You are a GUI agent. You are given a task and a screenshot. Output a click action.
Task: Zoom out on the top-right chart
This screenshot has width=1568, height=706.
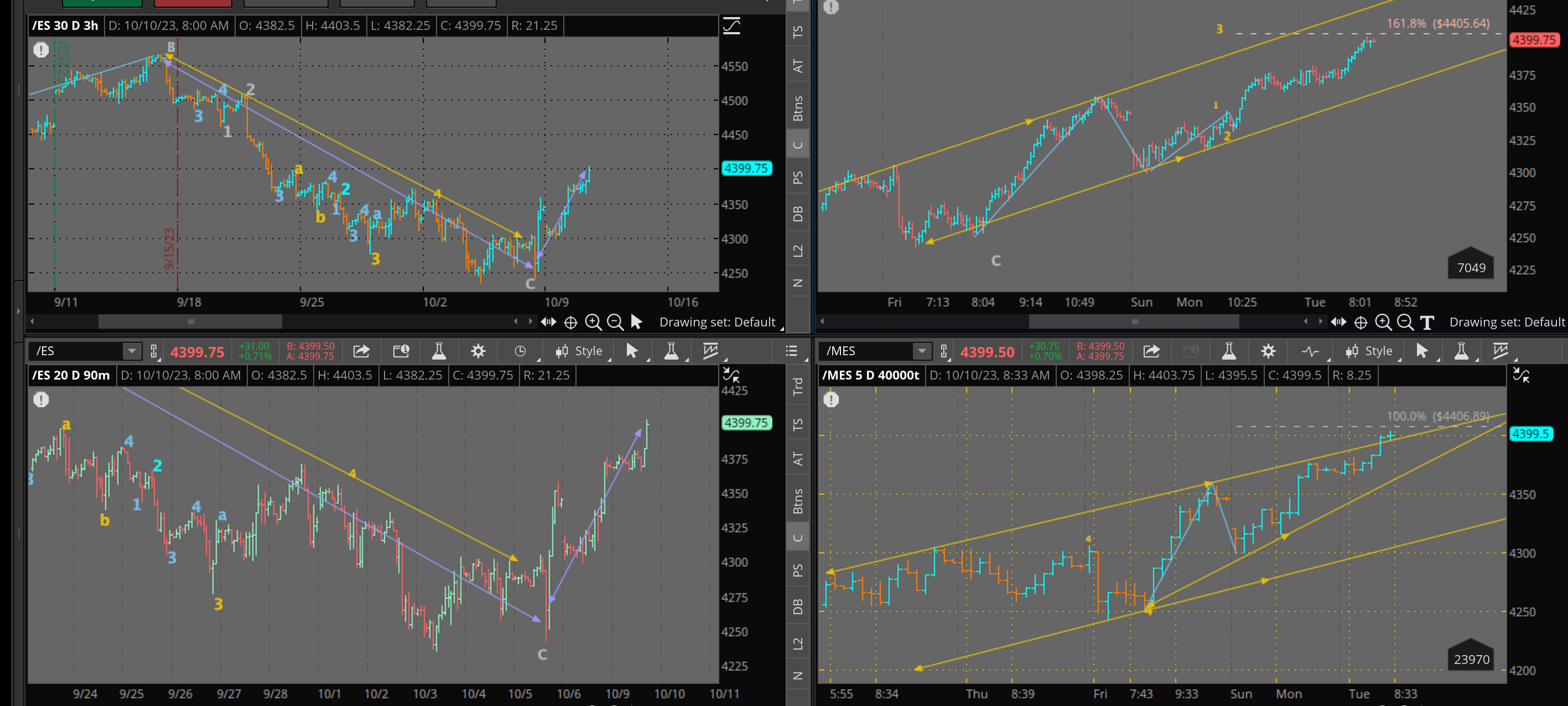[1405, 322]
